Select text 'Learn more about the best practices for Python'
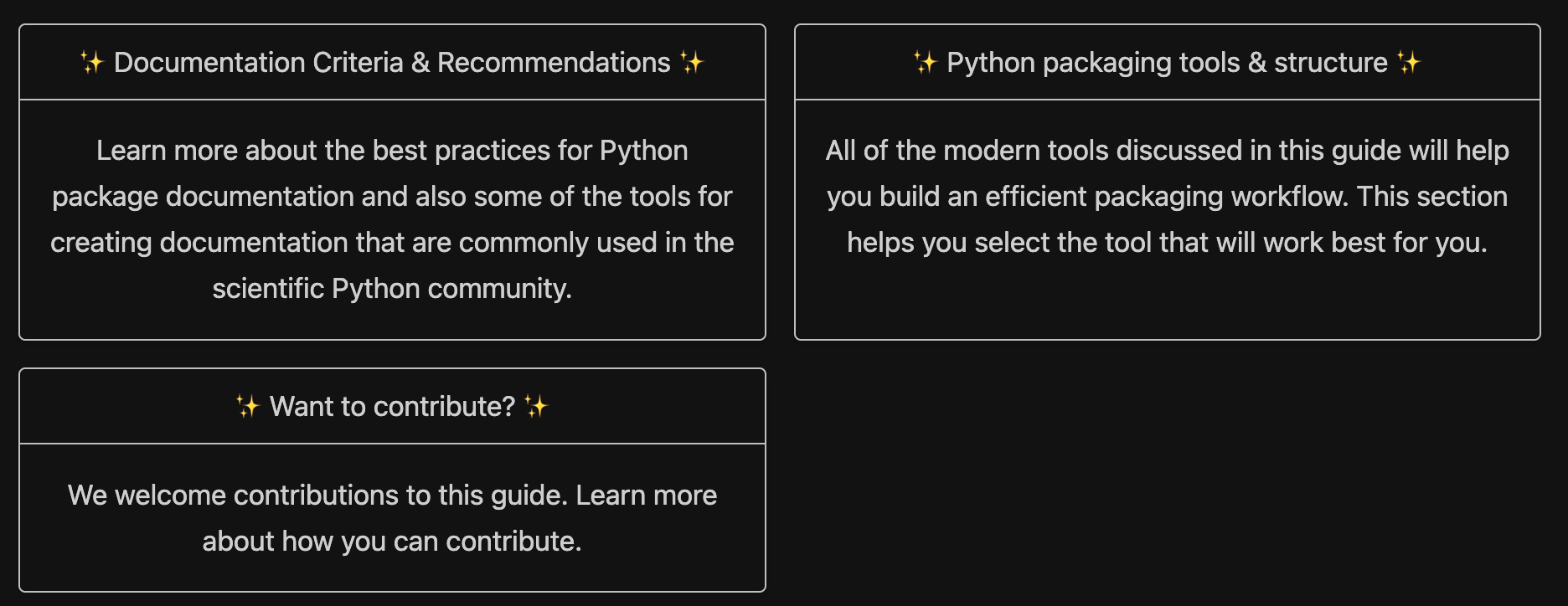 pyautogui.click(x=392, y=151)
